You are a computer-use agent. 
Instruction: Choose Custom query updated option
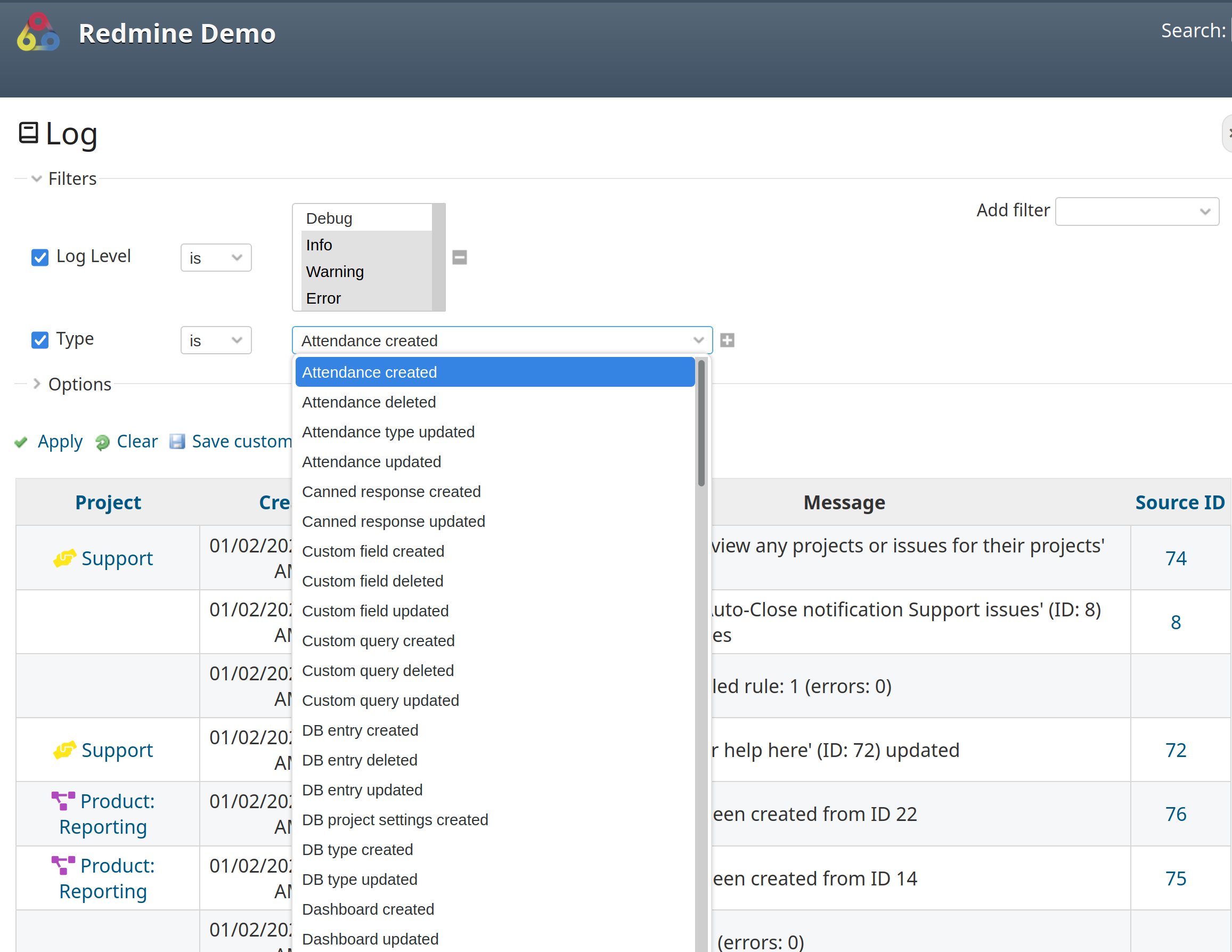(495, 701)
